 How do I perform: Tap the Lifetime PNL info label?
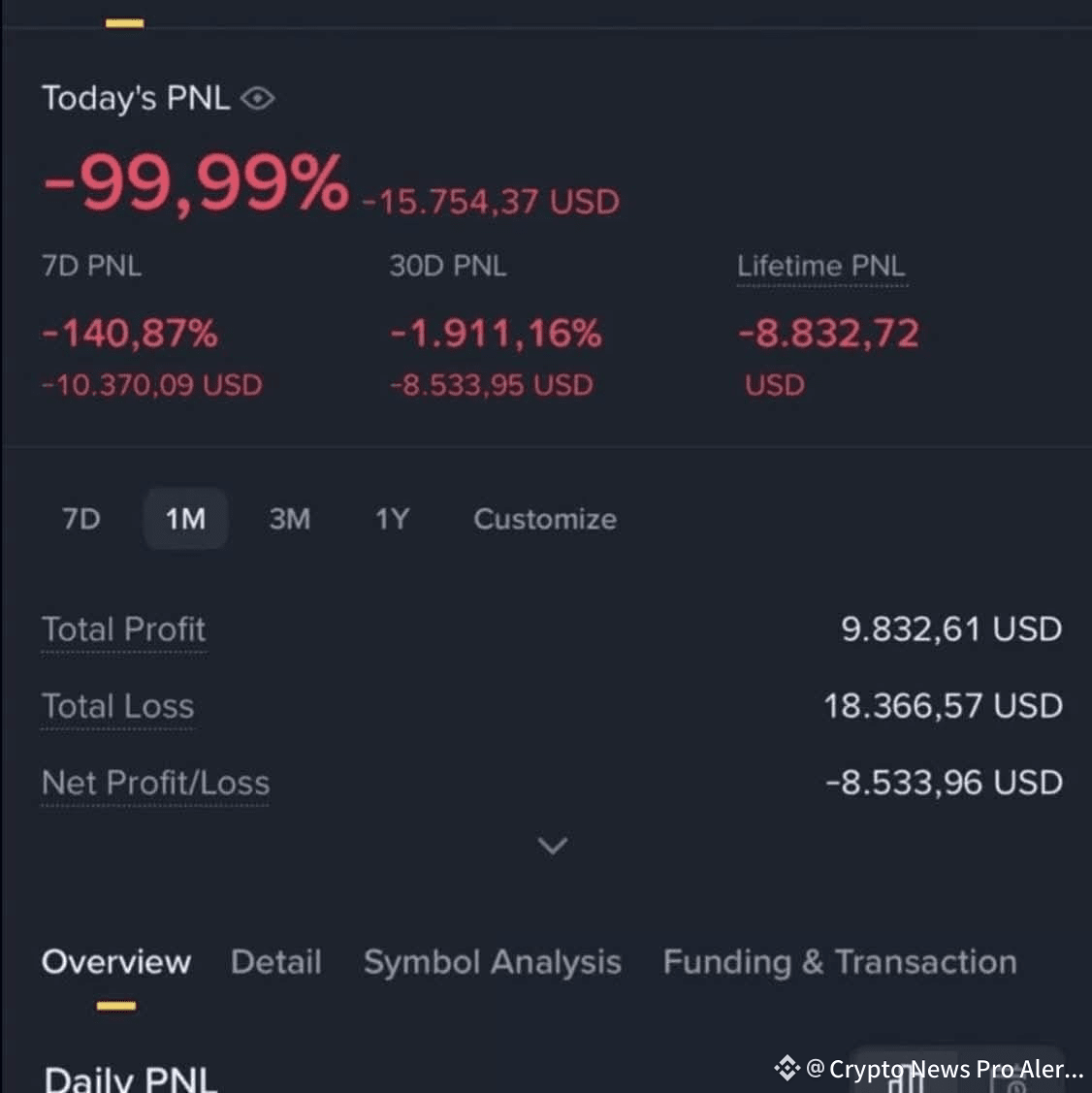(821, 267)
